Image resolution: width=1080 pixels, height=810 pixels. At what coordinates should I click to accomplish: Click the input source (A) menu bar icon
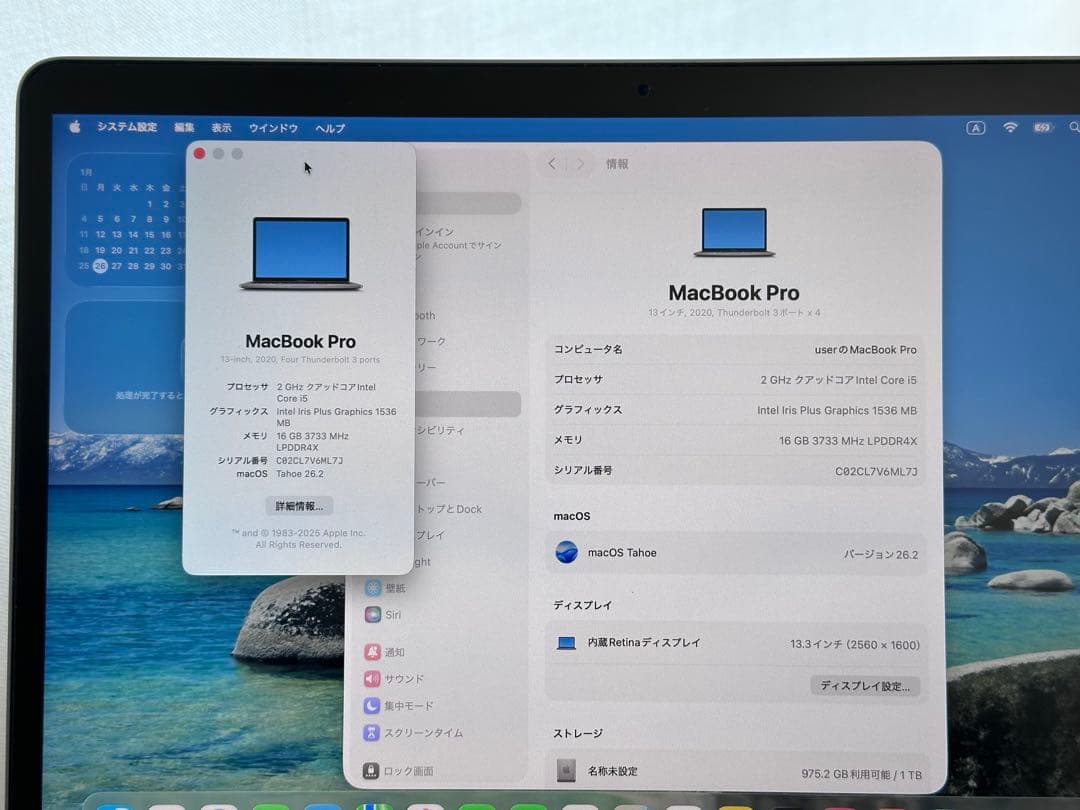[x=976, y=127]
